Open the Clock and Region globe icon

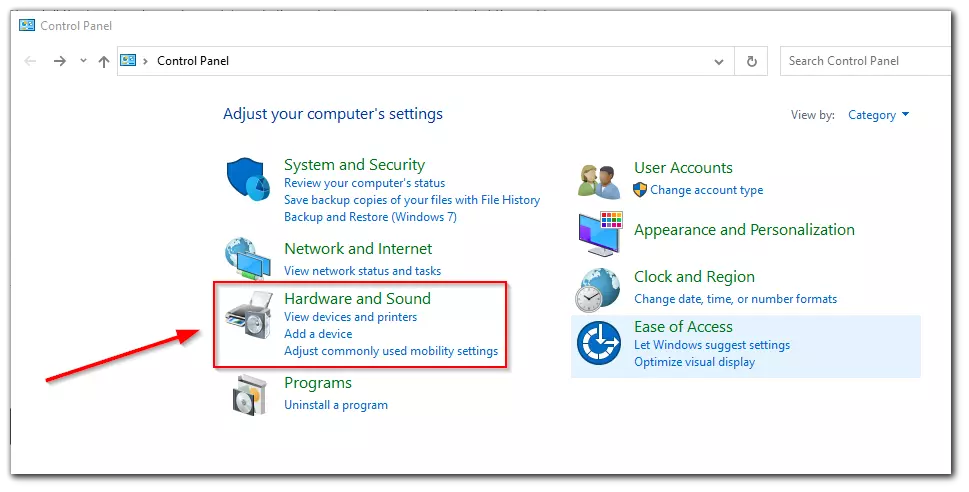point(598,290)
